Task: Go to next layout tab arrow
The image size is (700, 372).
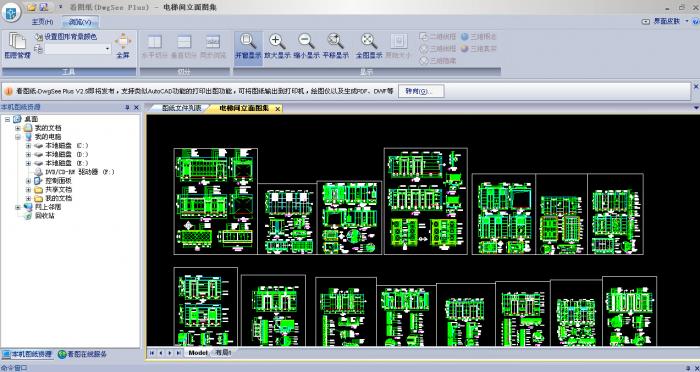Action: tap(169, 353)
